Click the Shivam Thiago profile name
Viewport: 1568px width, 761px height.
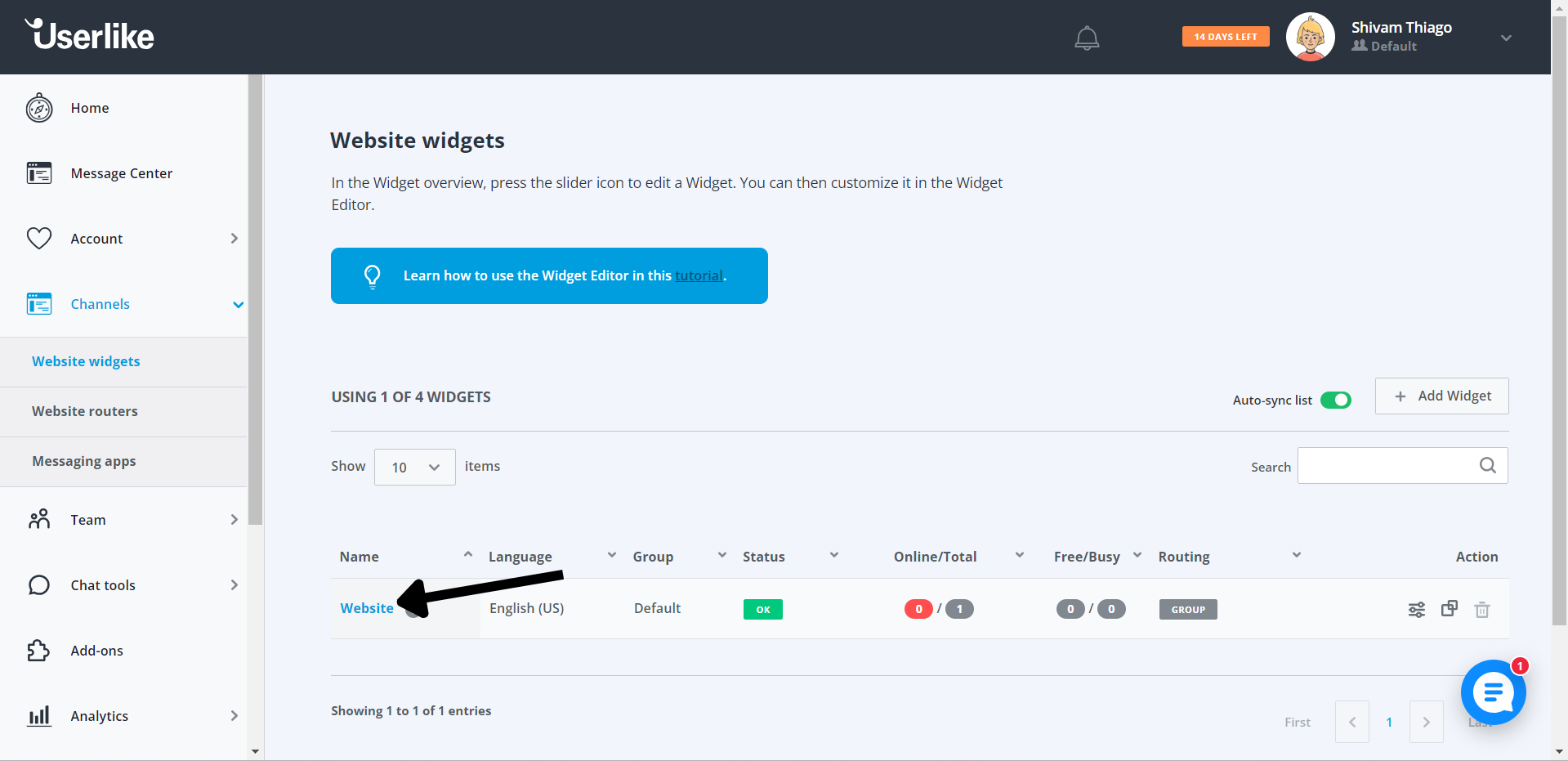point(1401,28)
